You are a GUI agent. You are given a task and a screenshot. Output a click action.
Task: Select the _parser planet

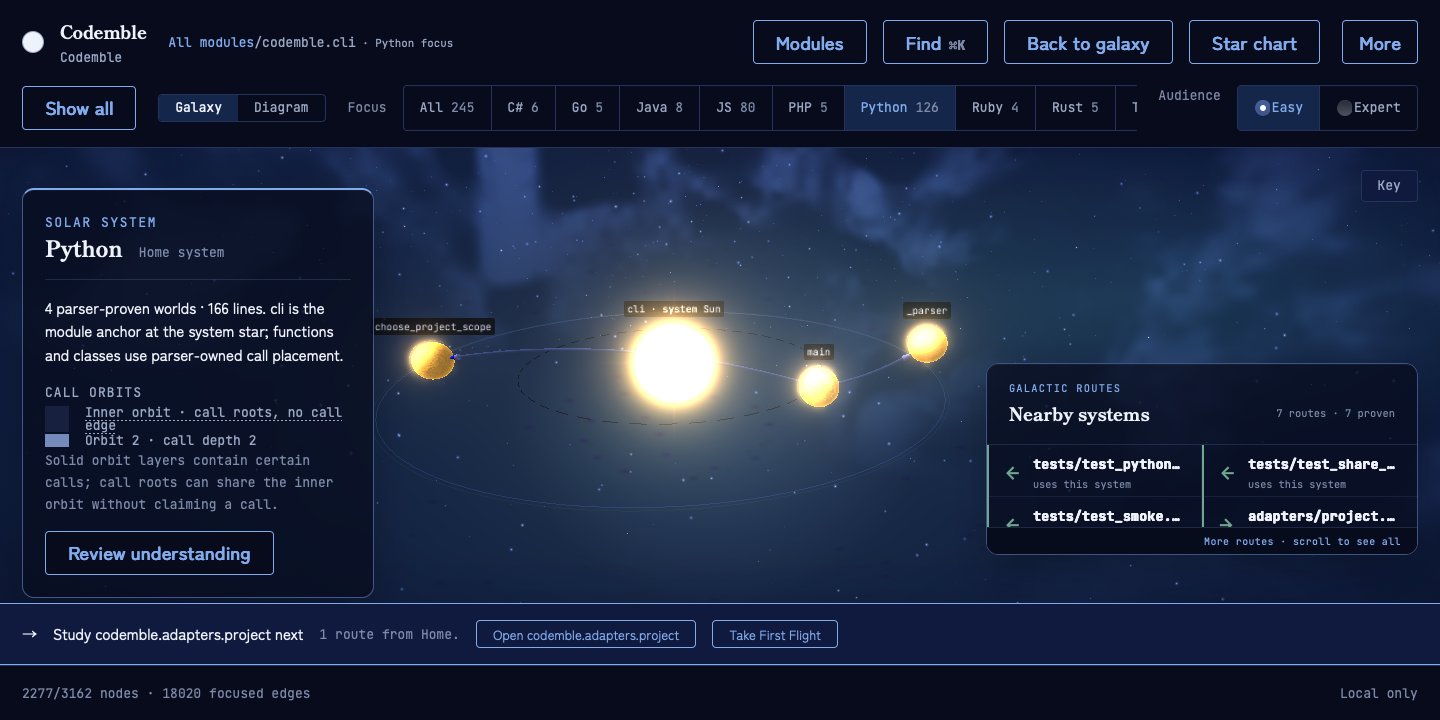click(927, 343)
